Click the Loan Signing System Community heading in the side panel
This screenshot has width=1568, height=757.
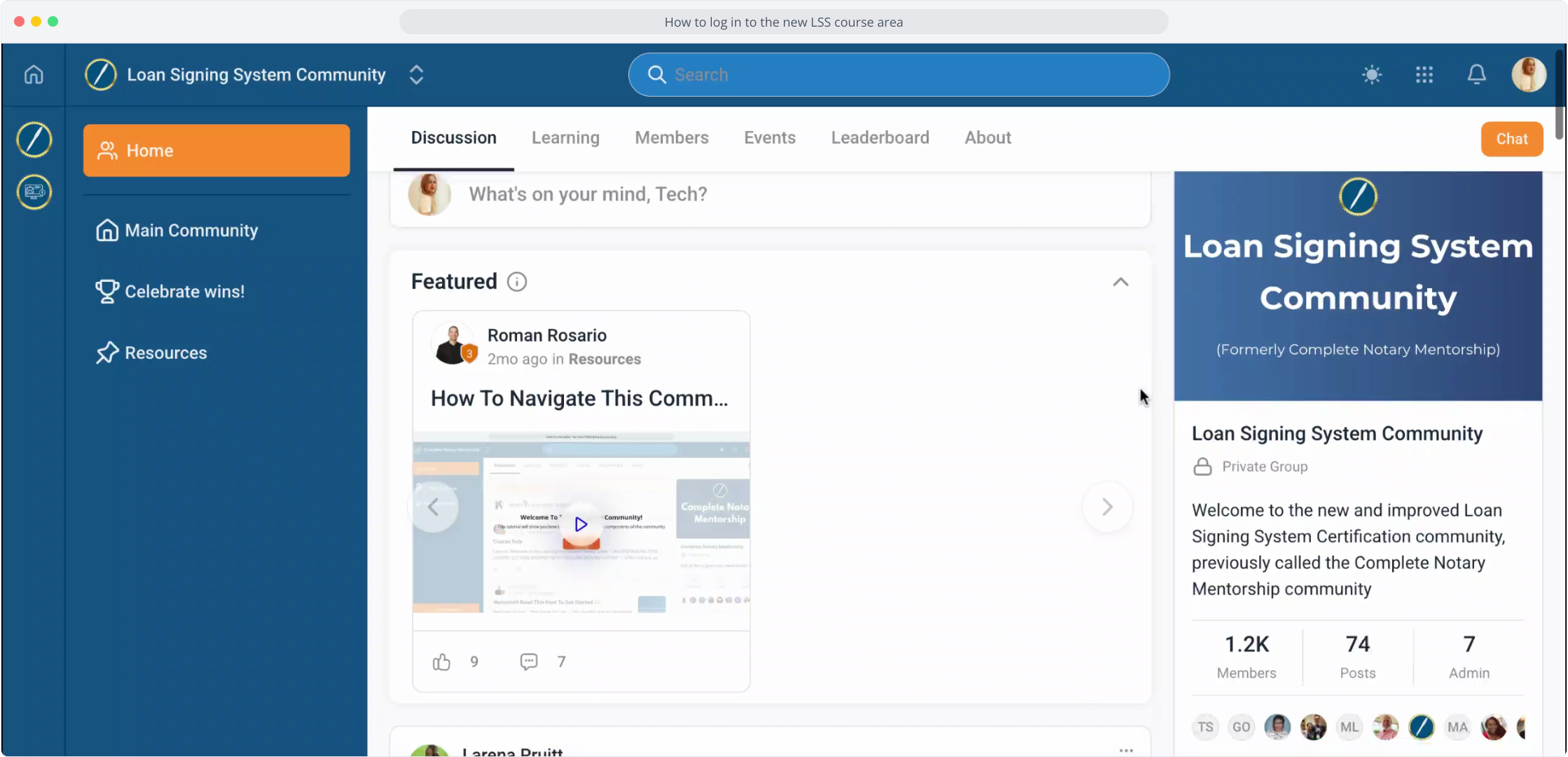pyautogui.click(x=1337, y=434)
